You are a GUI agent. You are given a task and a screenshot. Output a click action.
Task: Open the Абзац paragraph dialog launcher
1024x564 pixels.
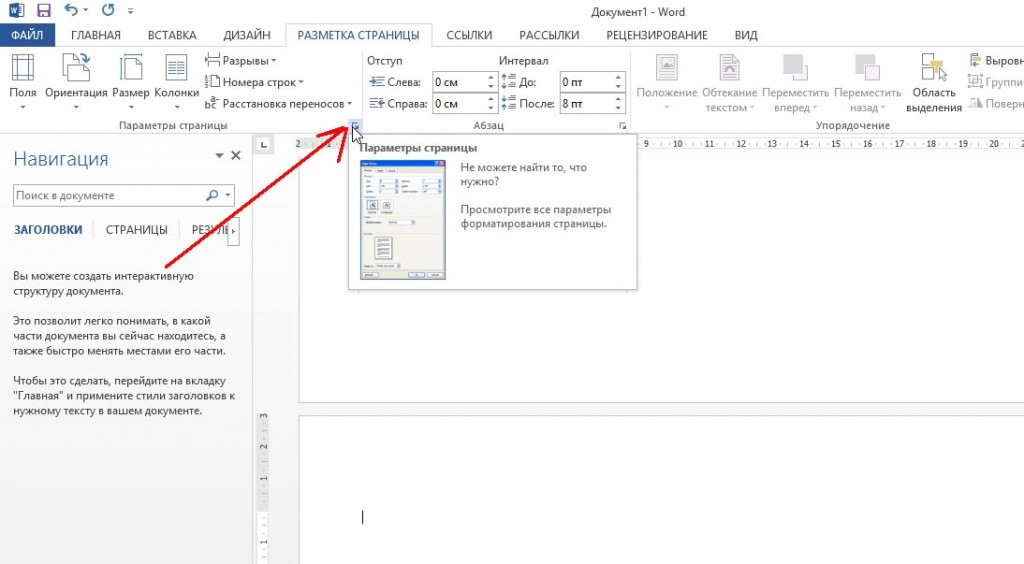[622, 126]
